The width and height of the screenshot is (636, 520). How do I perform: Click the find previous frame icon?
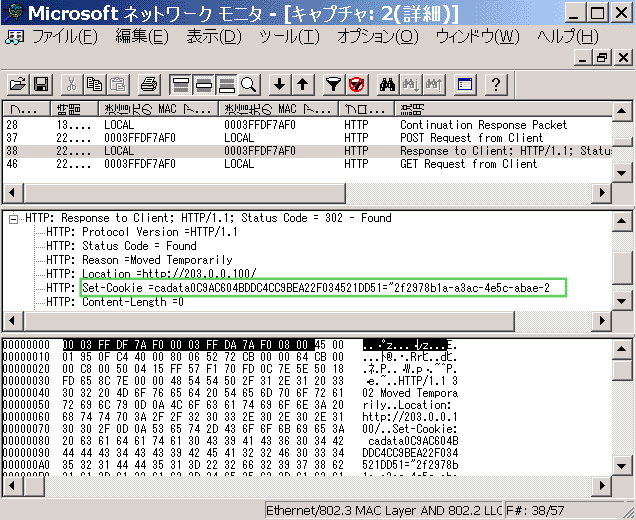[x=434, y=85]
